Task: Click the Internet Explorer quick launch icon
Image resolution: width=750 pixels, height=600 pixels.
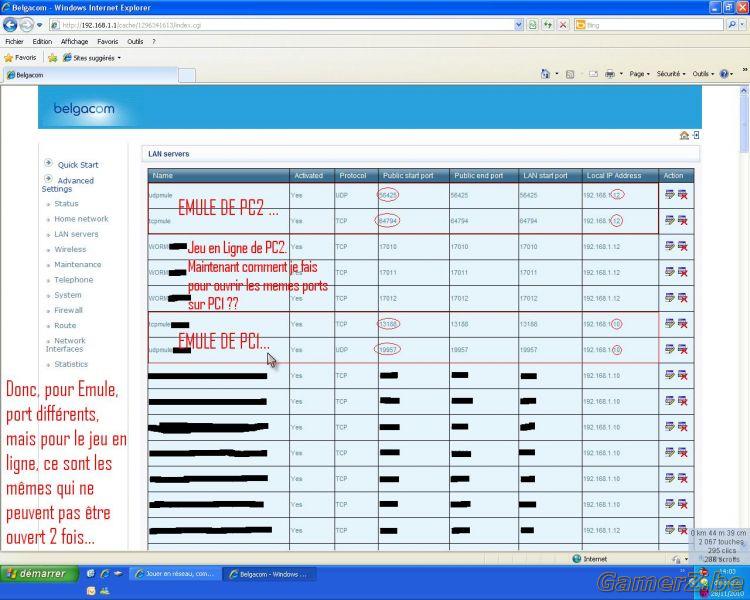Action: coord(104,573)
